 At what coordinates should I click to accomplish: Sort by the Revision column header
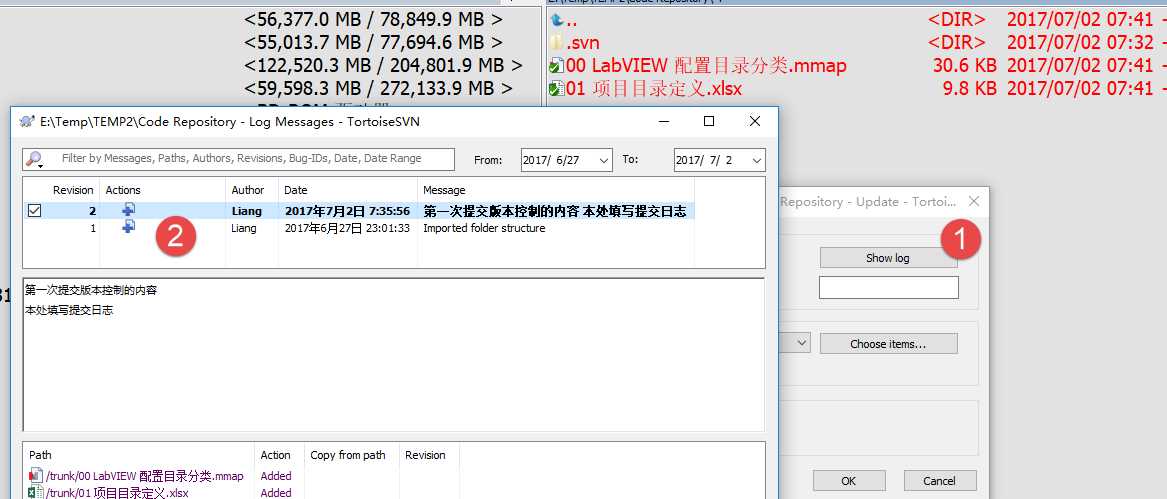[x=73, y=190]
